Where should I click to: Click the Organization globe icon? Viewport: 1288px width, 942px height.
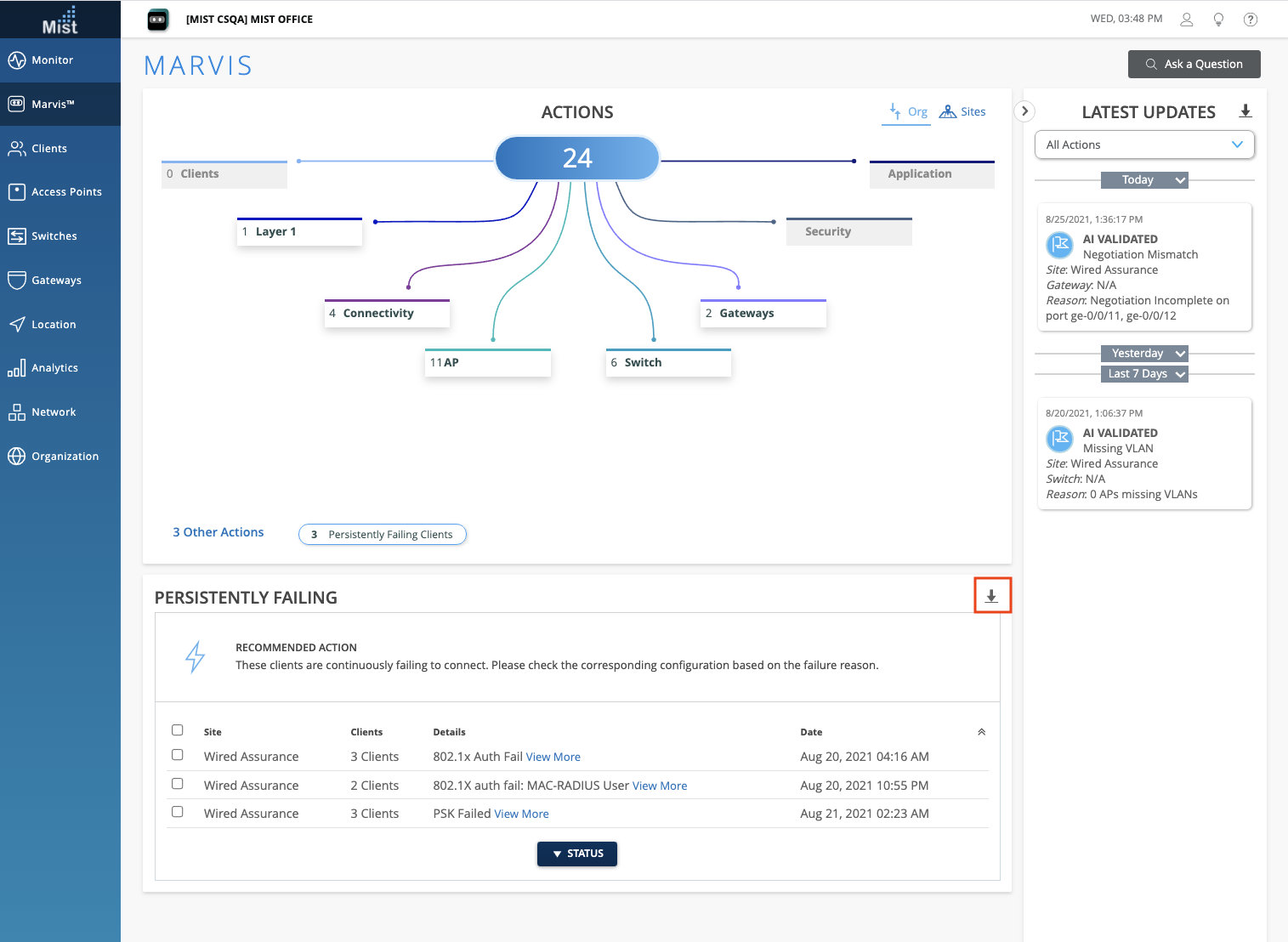pos(16,457)
